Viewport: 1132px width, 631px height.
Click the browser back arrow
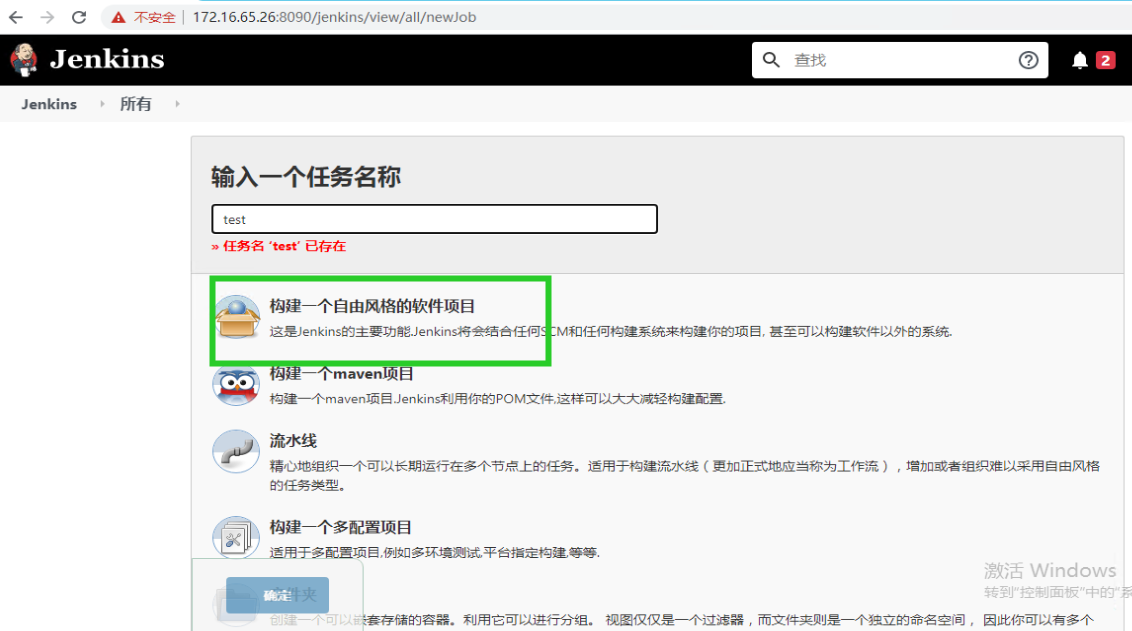(16, 17)
